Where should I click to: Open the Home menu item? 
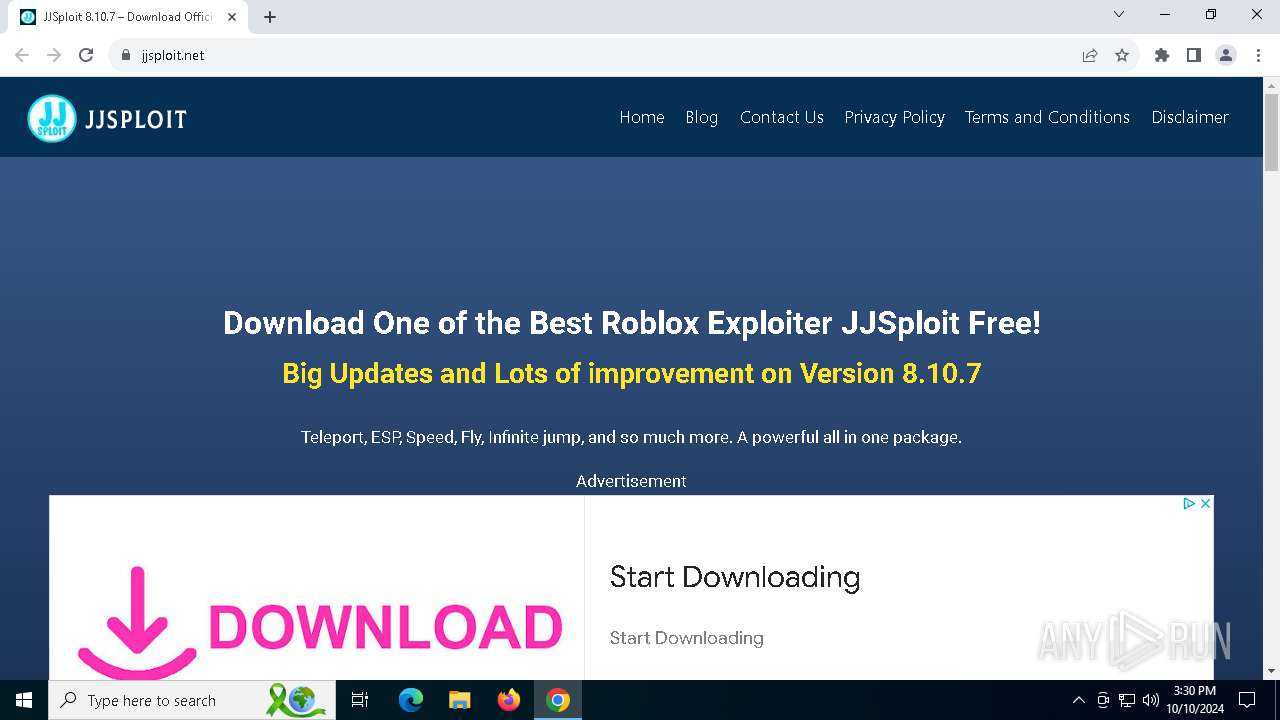pyautogui.click(x=642, y=117)
